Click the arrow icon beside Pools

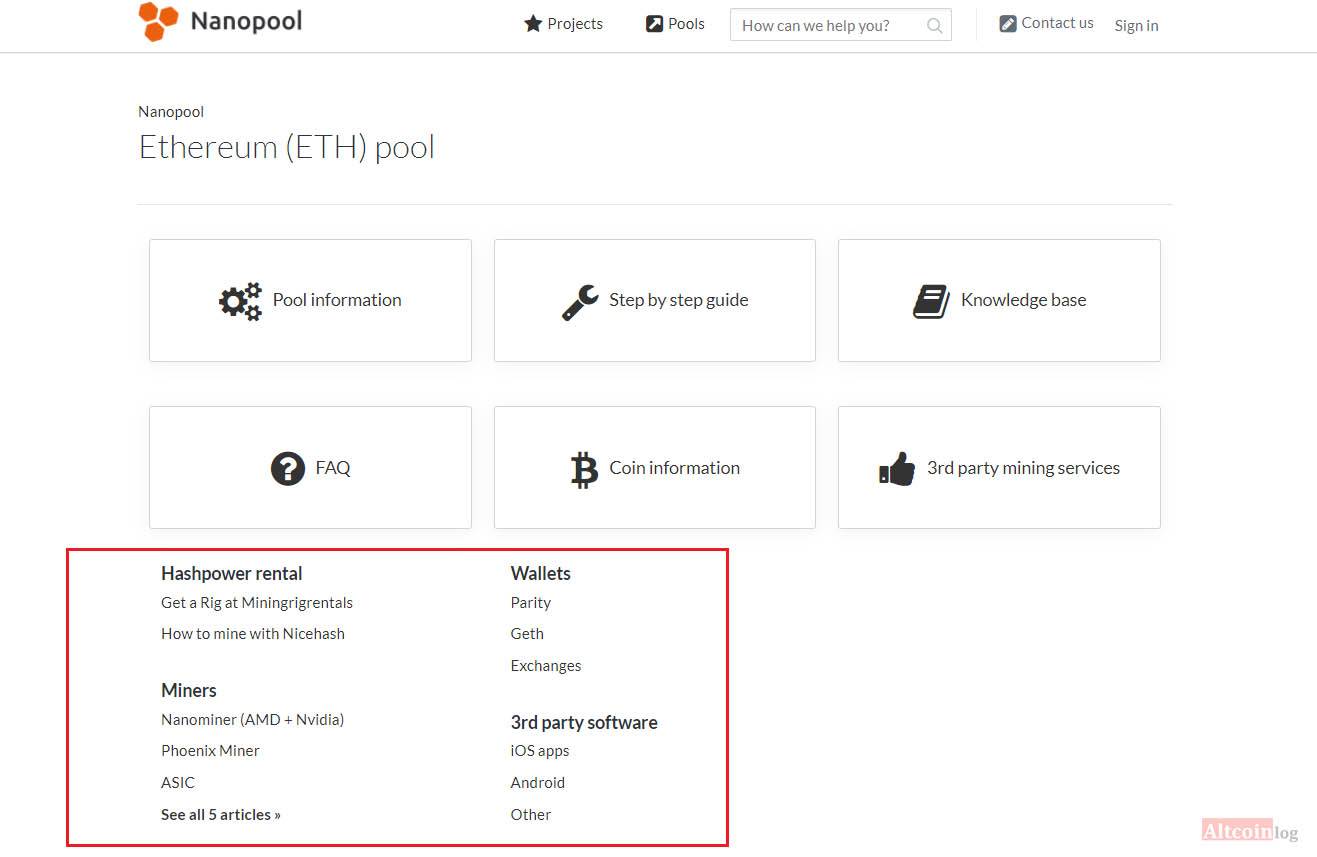pos(654,23)
